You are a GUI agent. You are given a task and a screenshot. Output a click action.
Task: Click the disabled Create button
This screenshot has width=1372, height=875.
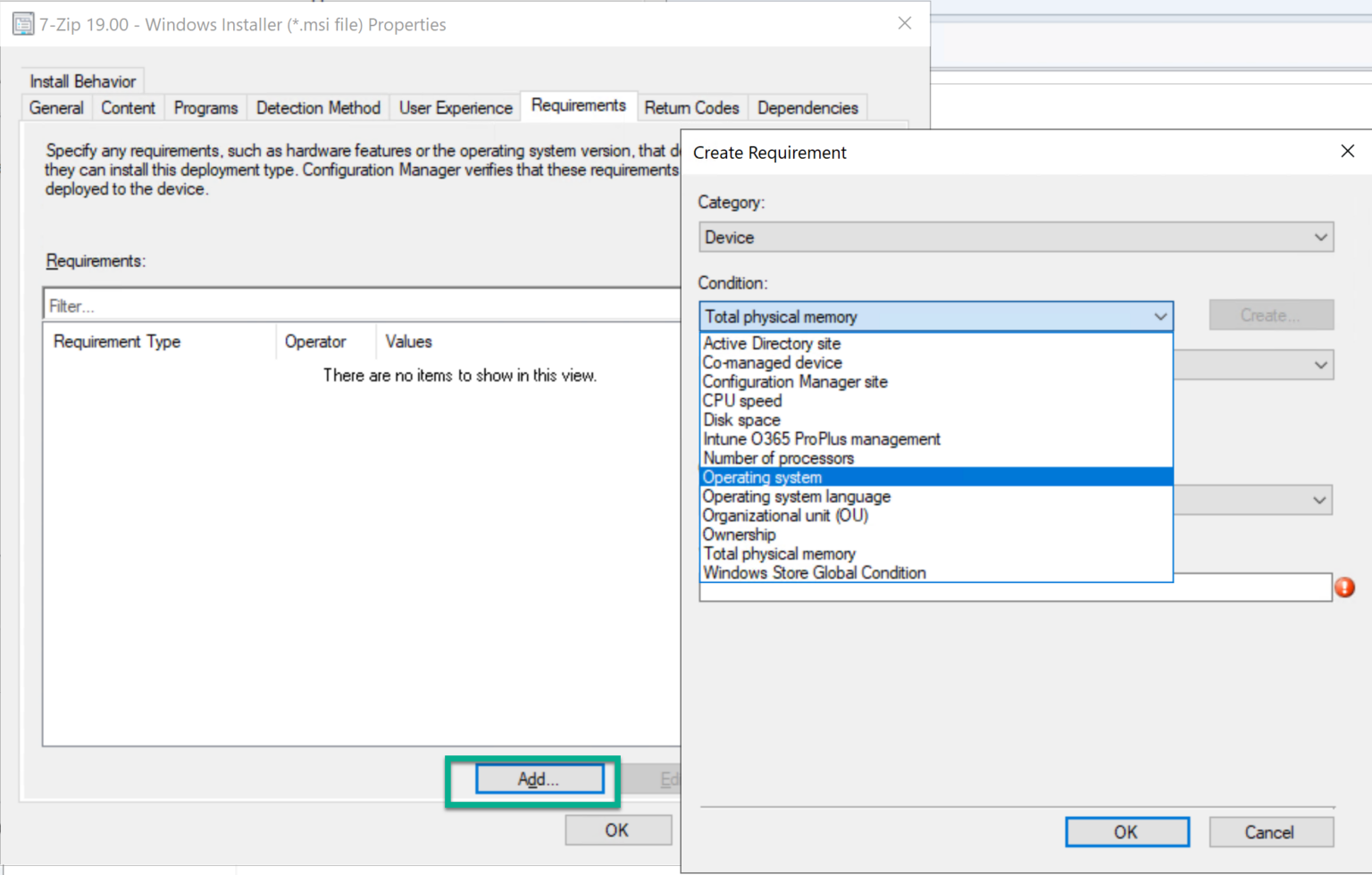1270,314
